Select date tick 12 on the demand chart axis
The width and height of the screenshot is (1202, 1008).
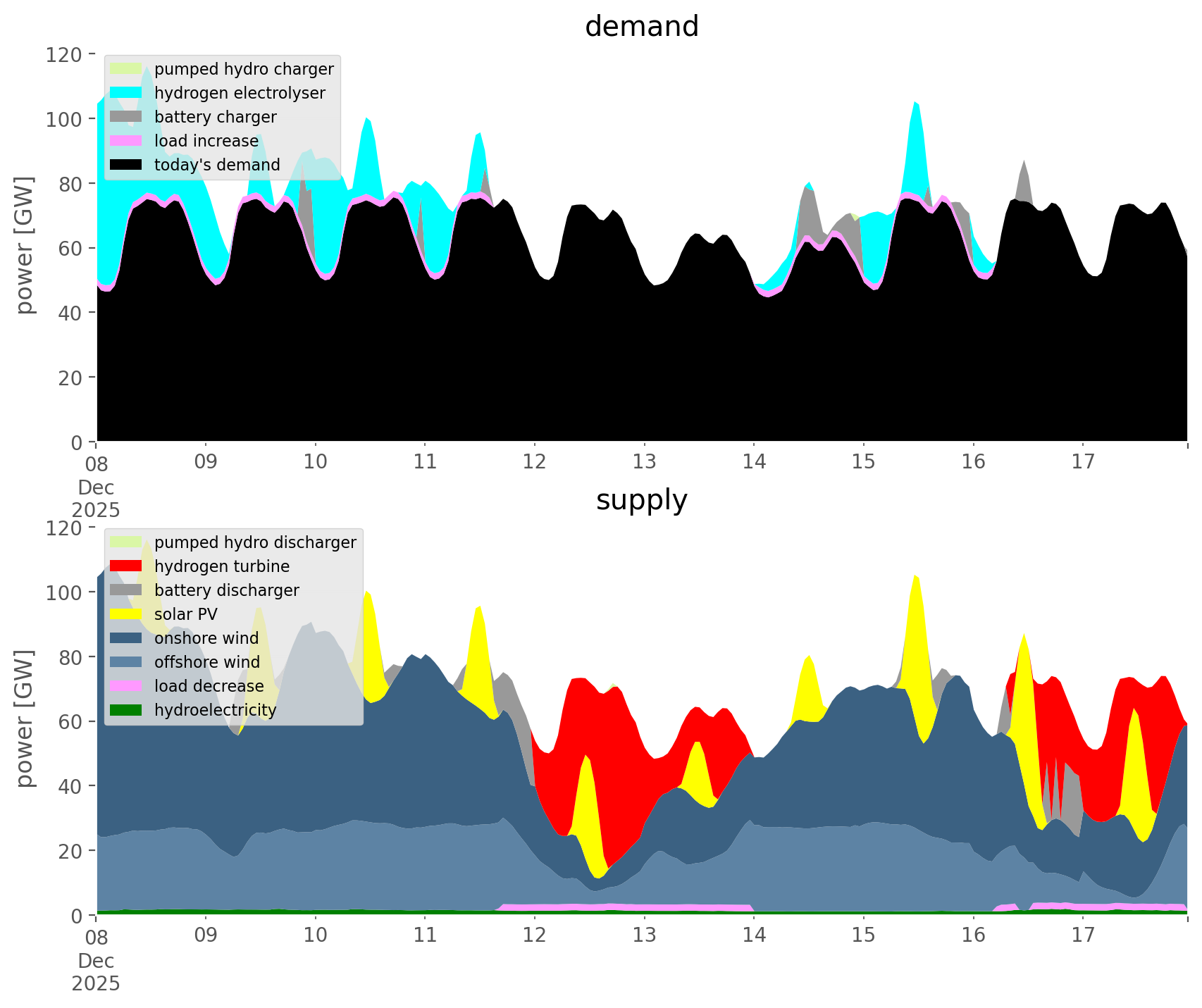(535, 462)
